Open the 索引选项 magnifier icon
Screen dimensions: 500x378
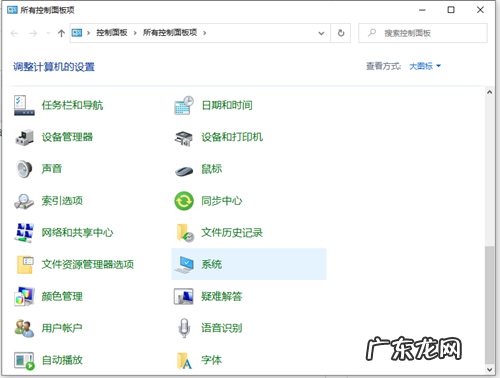click(x=24, y=201)
